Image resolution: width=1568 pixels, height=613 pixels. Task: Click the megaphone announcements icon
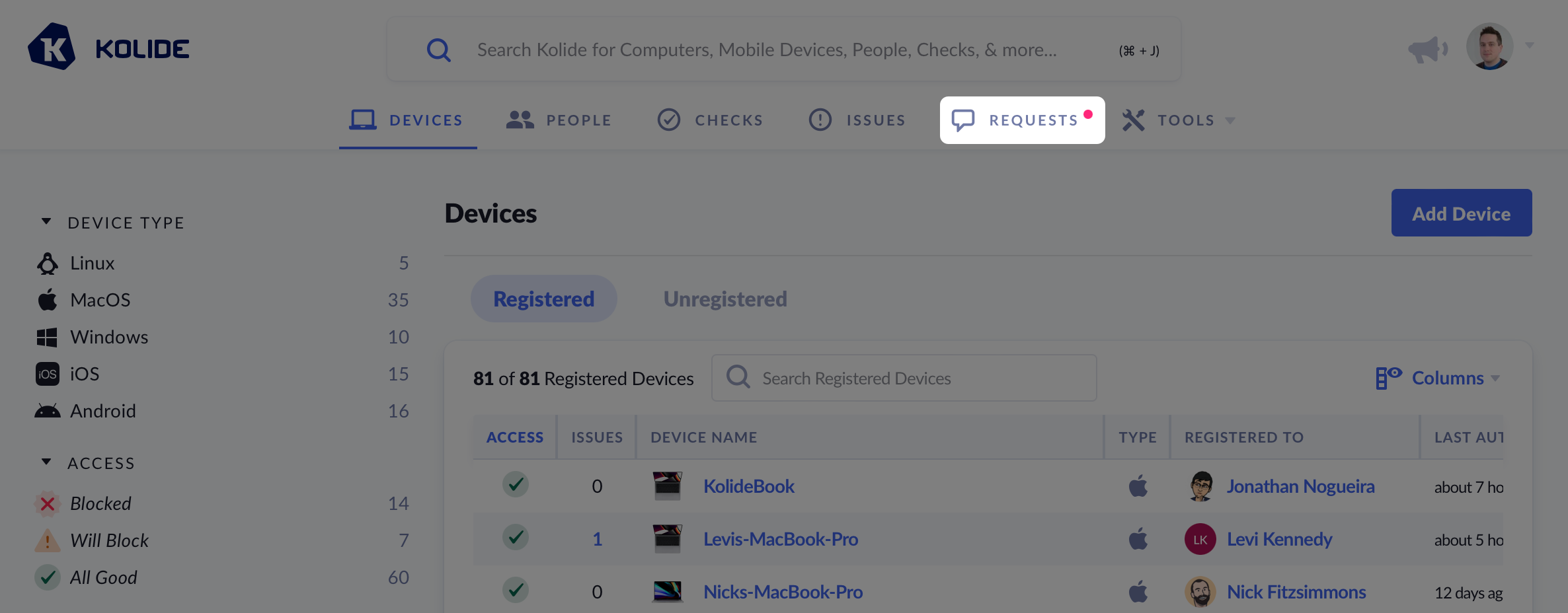pyautogui.click(x=1427, y=50)
